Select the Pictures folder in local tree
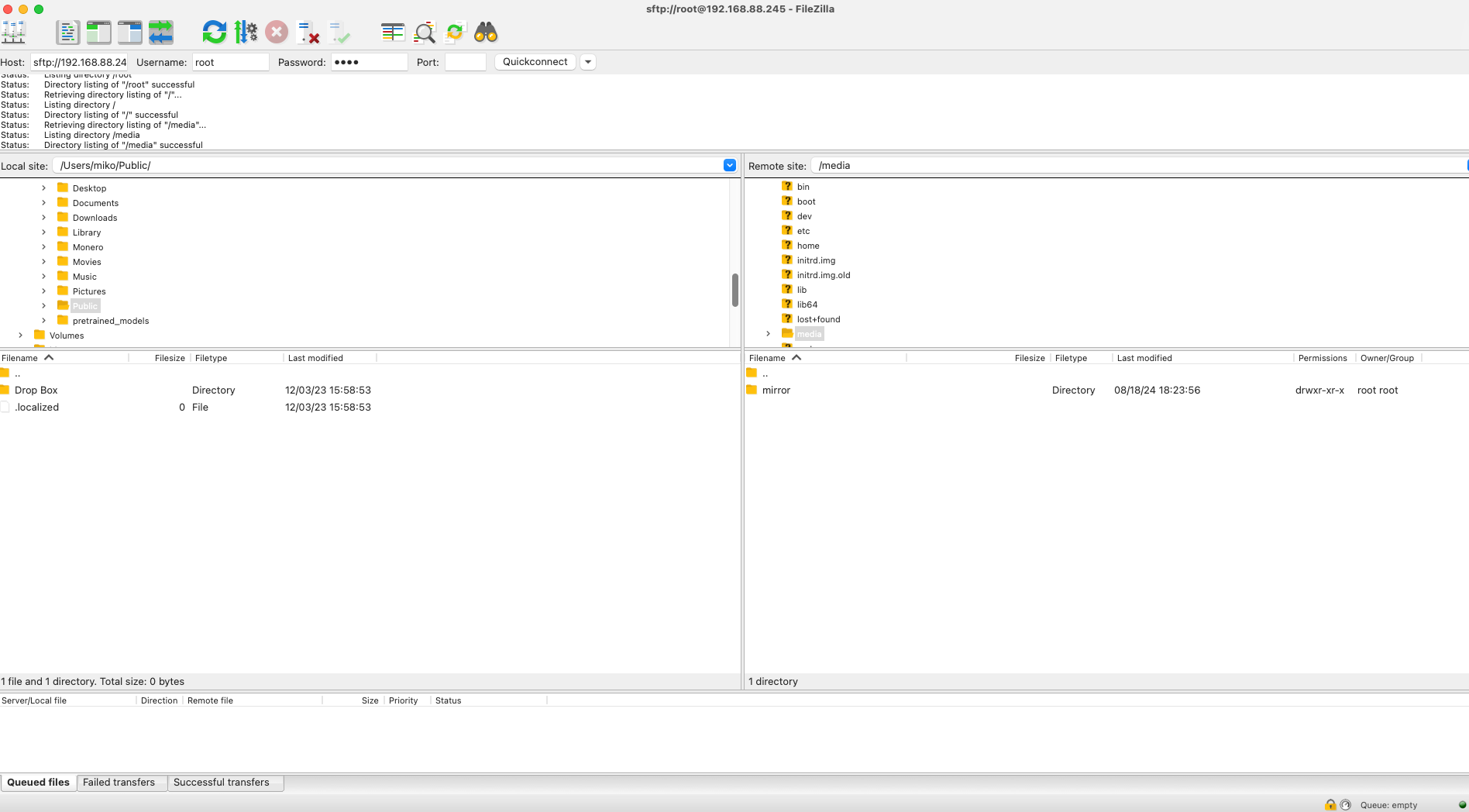Viewport: 1469px width, 812px height. (x=89, y=291)
